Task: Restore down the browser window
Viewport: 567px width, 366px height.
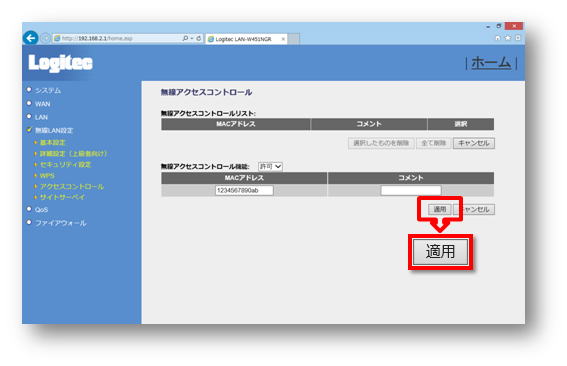Action: click(x=499, y=26)
